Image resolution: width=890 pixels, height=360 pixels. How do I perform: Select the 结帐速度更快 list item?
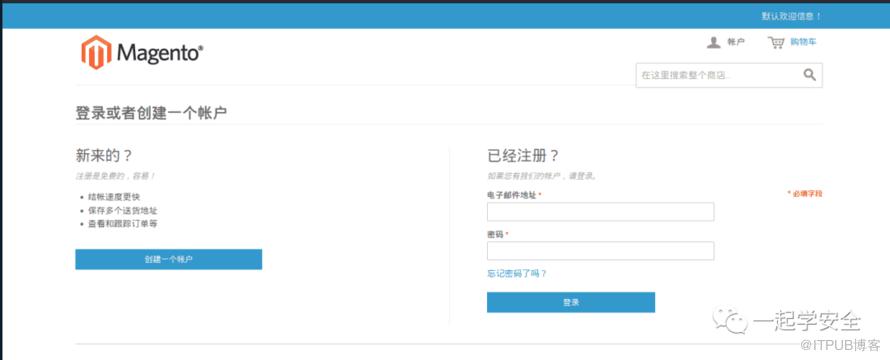(x=114, y=197)
